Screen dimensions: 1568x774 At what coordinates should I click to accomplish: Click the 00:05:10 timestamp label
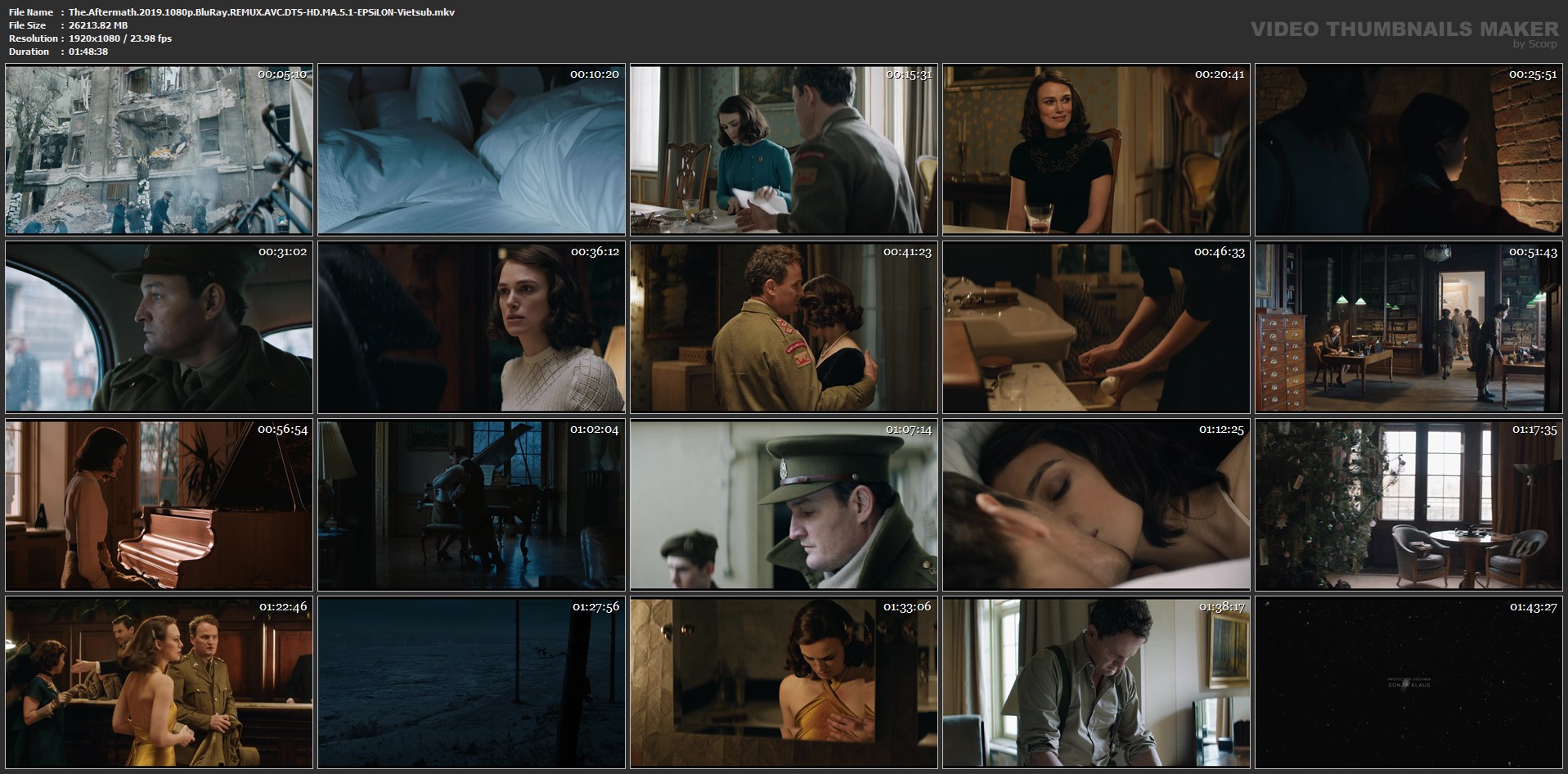pos(282,74)
